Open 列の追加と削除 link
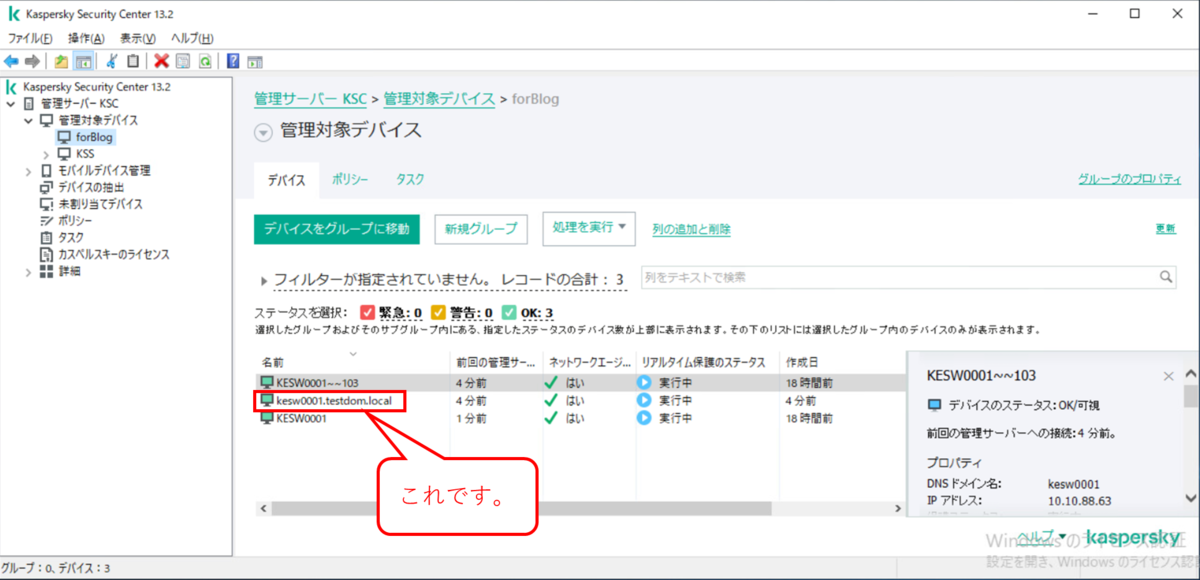 coord(691,229)
